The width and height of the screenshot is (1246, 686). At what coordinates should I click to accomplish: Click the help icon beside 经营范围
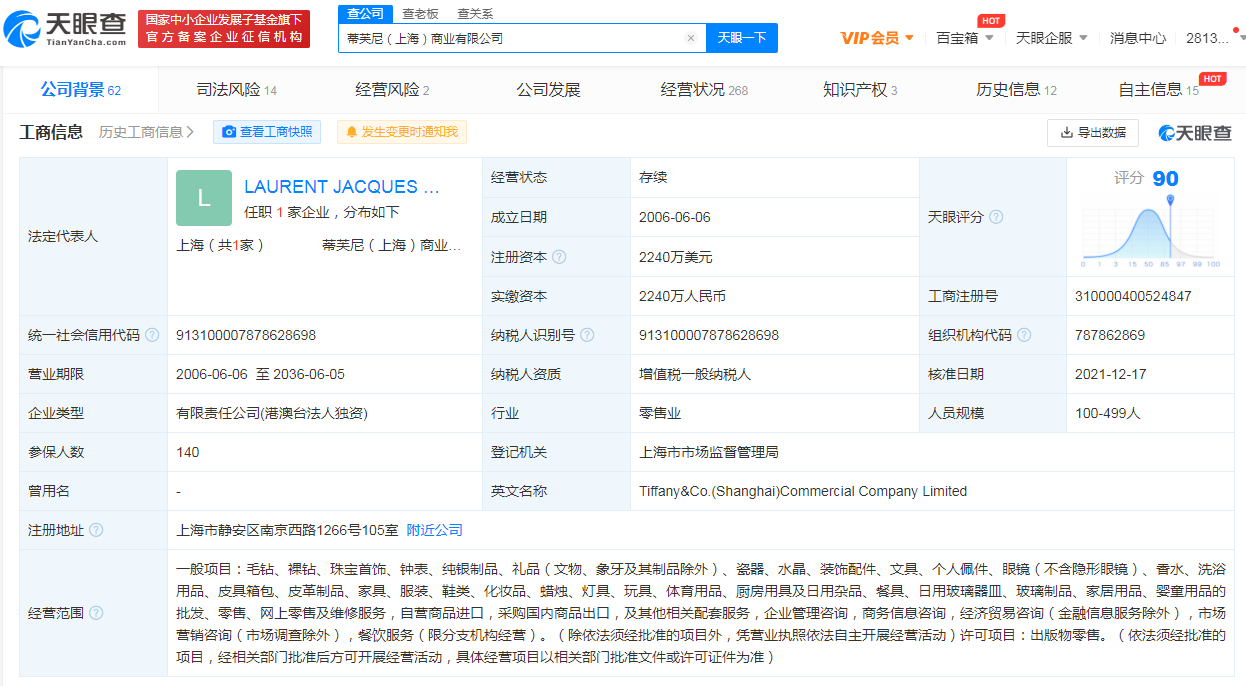96,612
